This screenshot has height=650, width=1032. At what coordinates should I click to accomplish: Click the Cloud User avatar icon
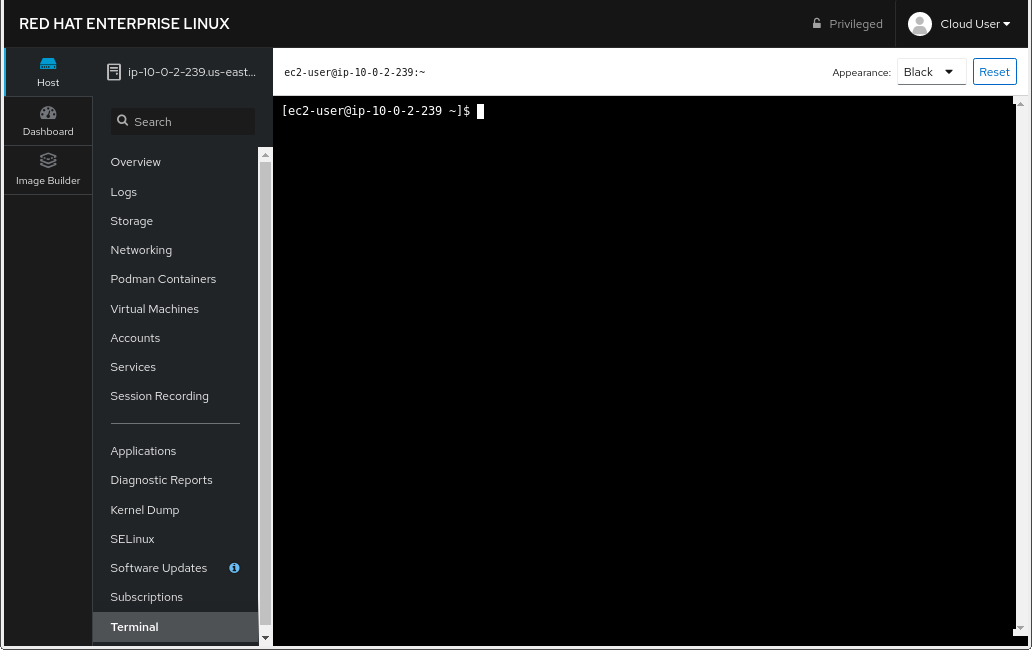pyautogui.click(x=919, y=24)
